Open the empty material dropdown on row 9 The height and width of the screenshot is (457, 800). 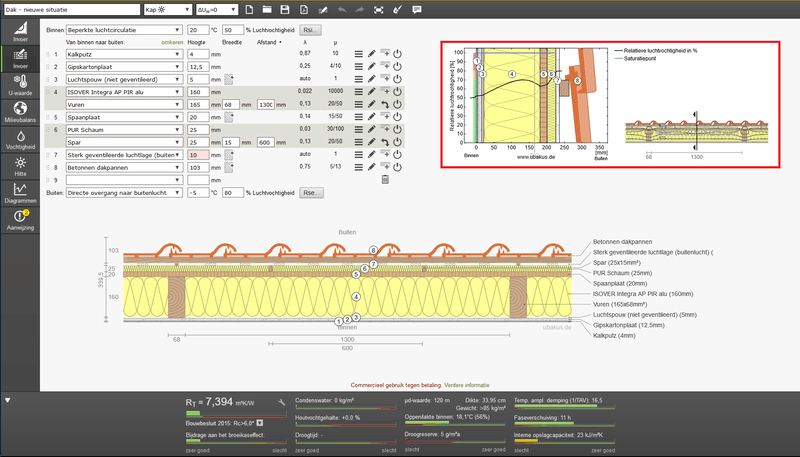[124, 180]
